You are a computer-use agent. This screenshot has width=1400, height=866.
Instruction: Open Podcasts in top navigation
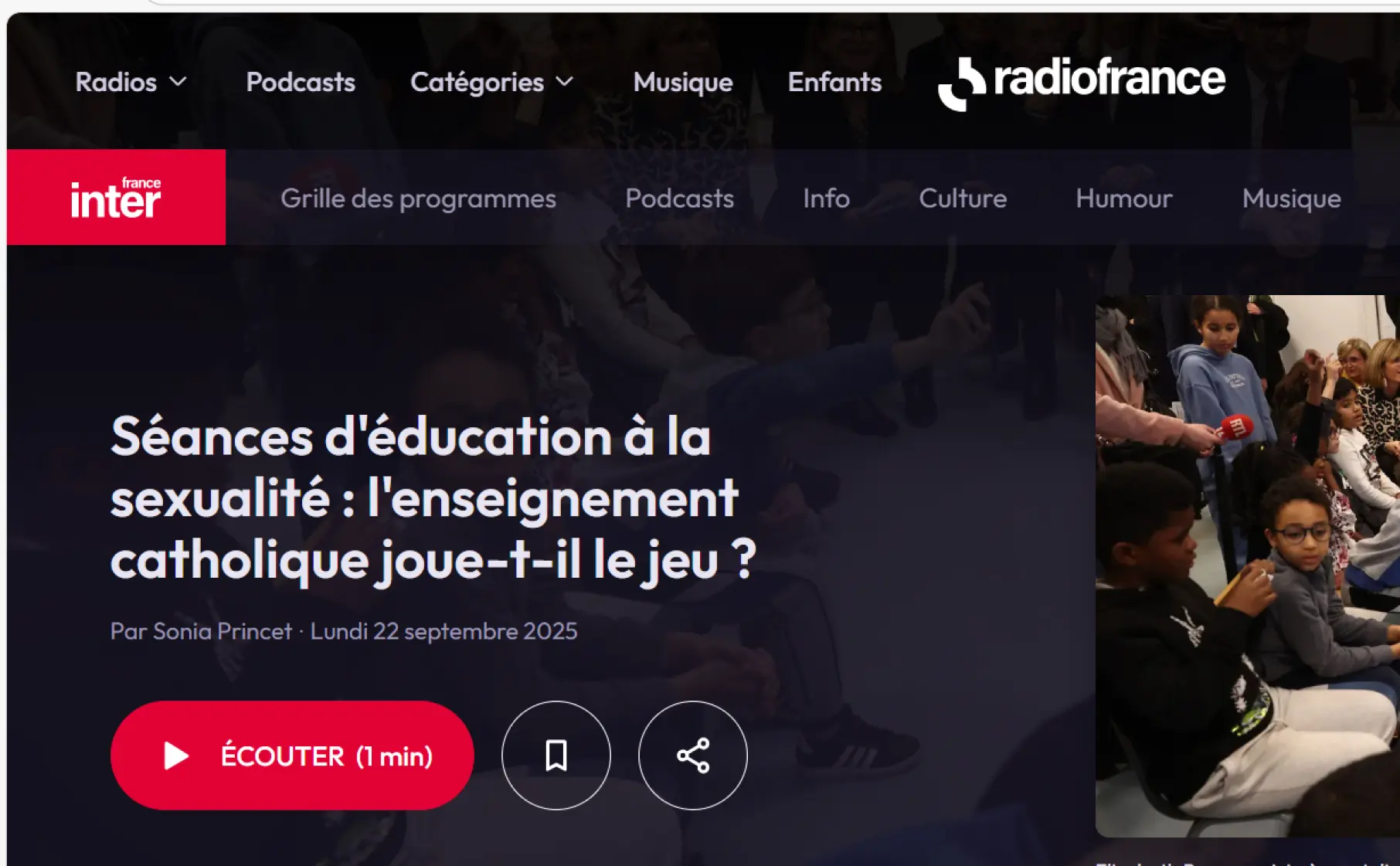point(301,82)
